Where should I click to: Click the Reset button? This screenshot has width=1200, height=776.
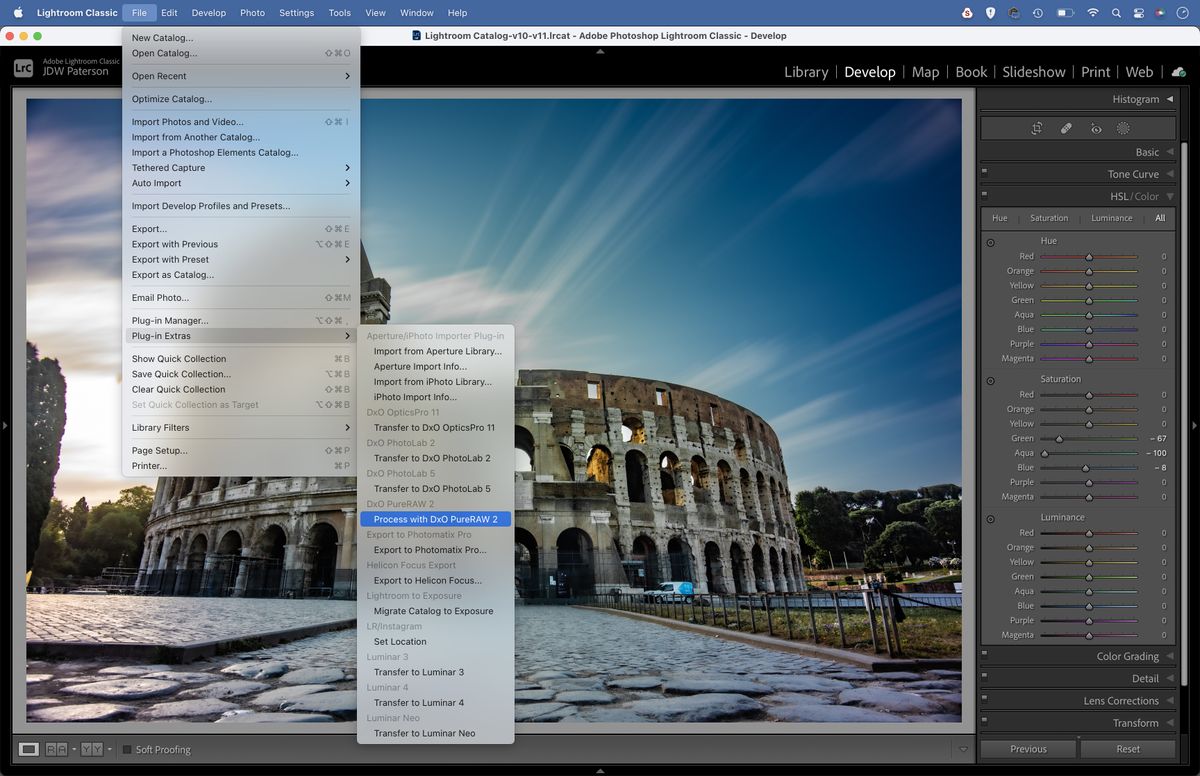coord(1128,748)
